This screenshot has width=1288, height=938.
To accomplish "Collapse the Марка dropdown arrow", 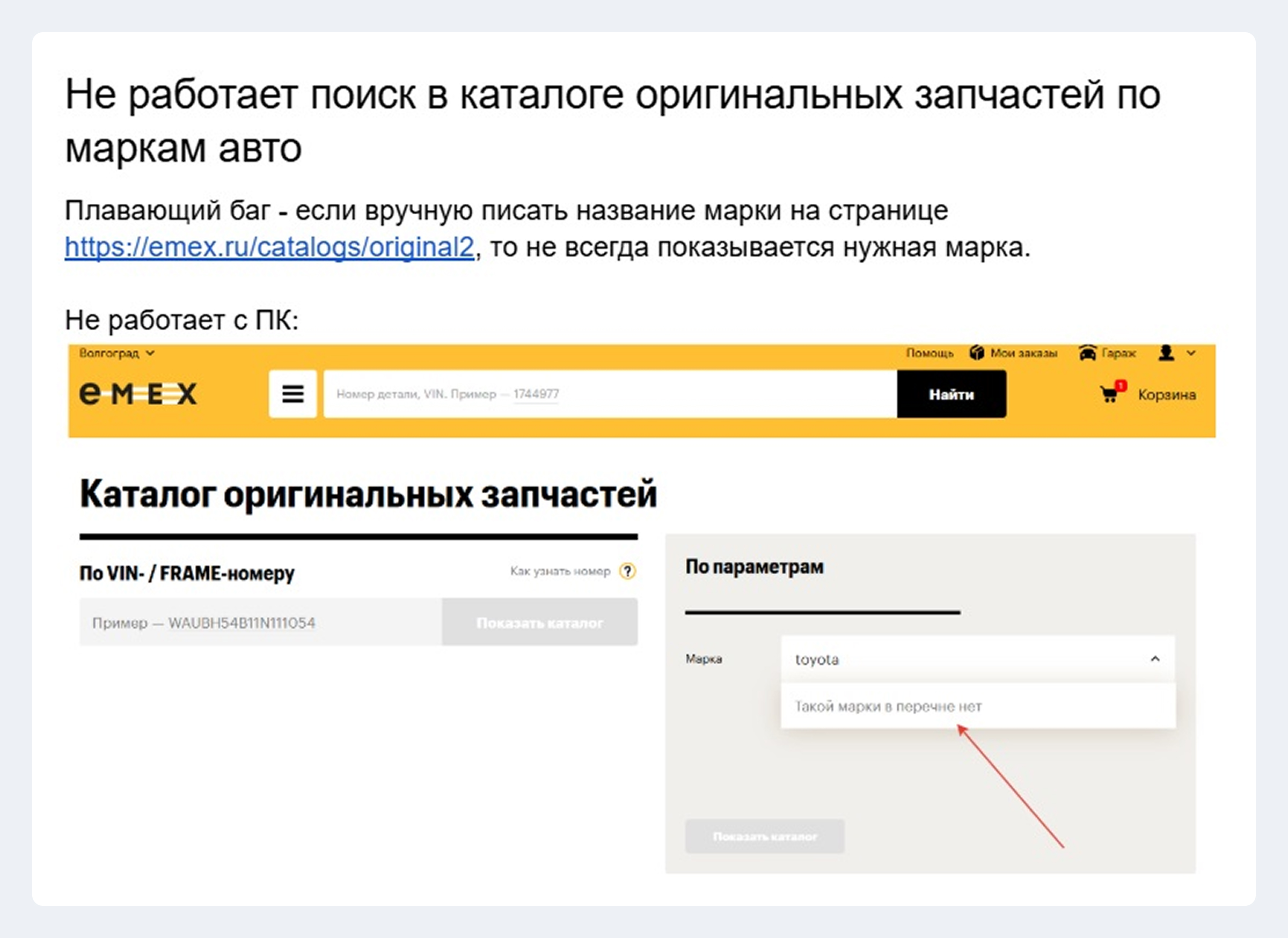I will (1155, 658).
